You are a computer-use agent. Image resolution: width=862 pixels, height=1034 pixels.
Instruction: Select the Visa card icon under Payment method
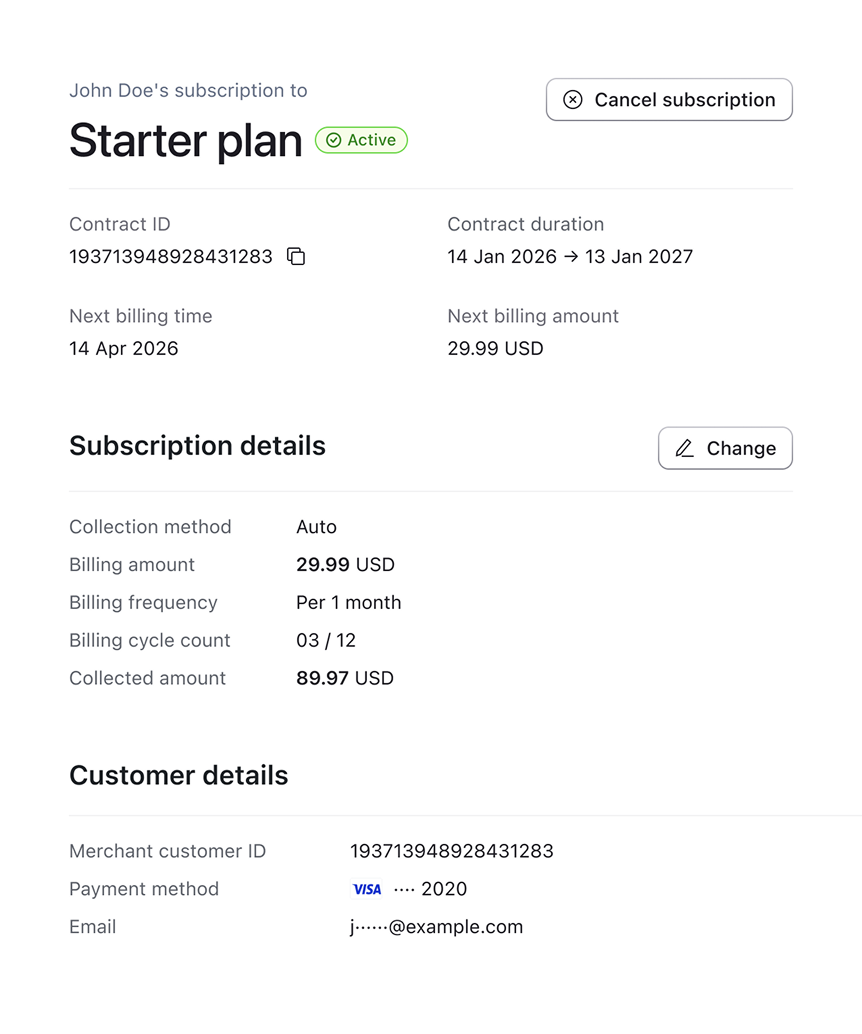pos(367,889)
